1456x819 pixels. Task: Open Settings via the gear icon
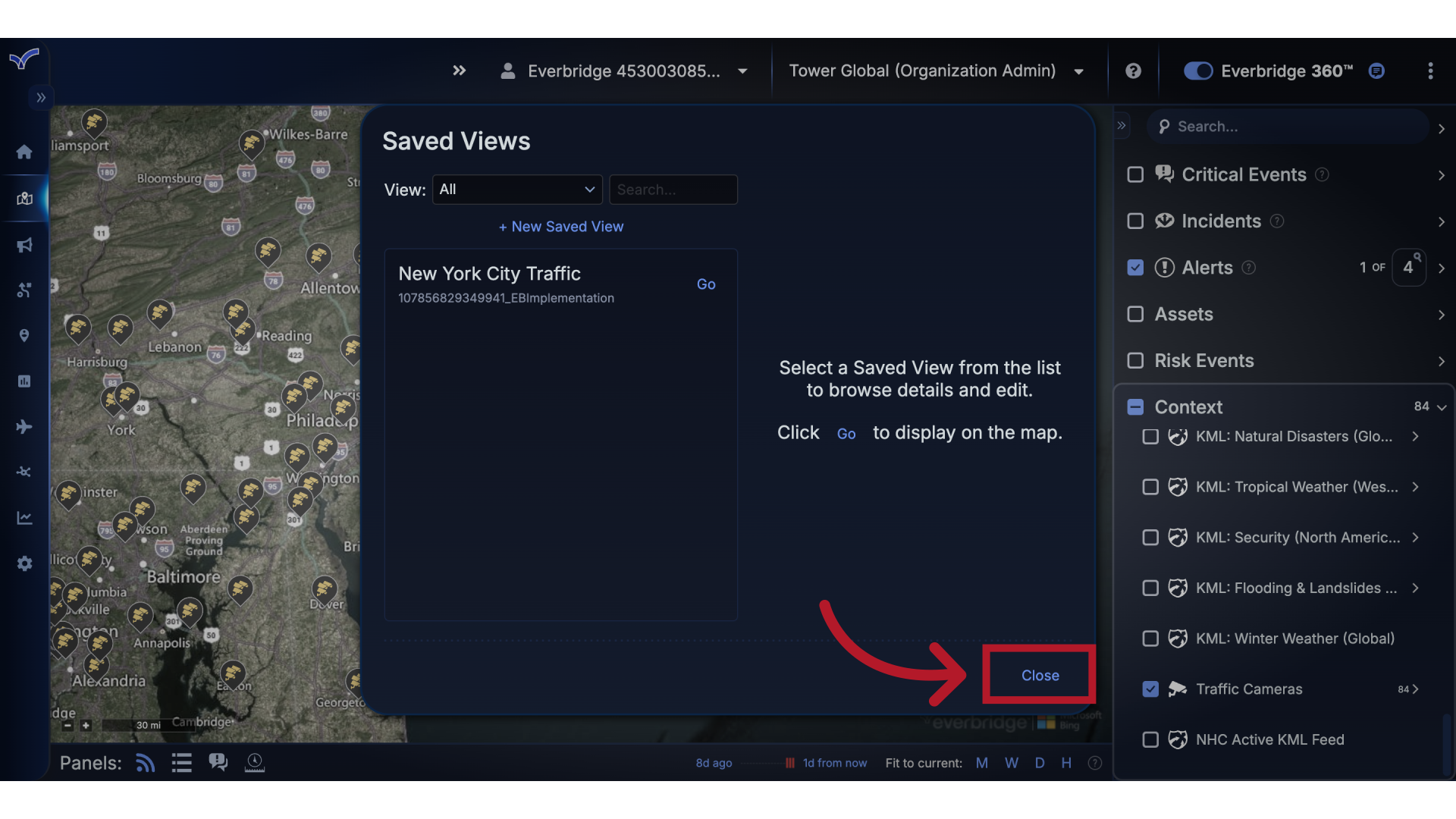(x=24, y=563)
